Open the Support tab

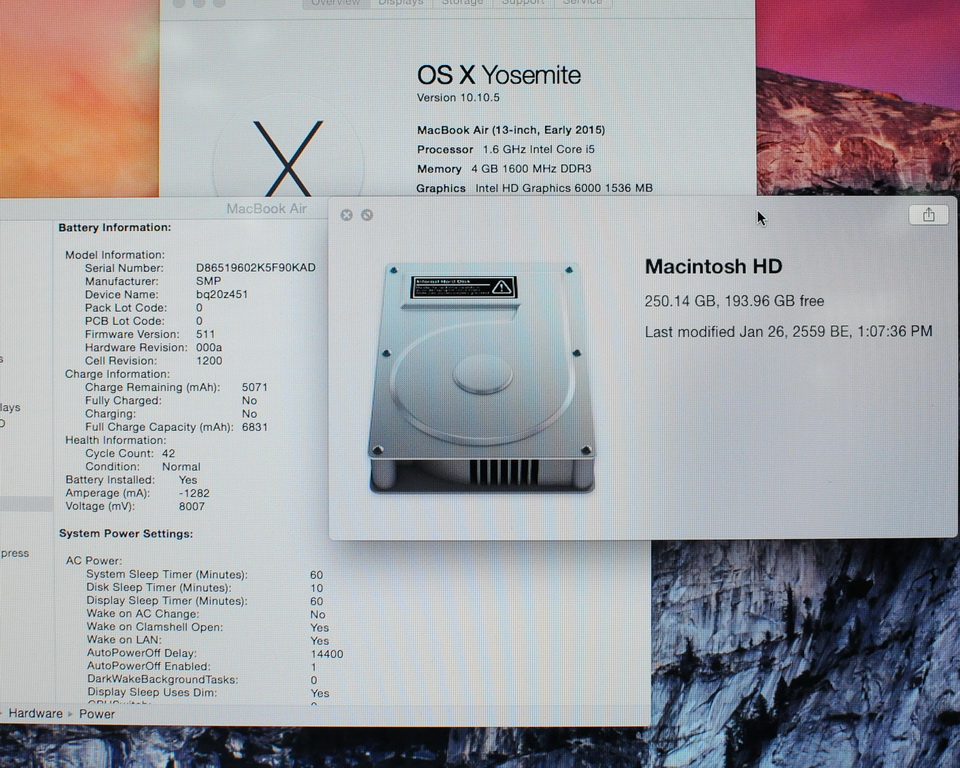pos(522,3)
